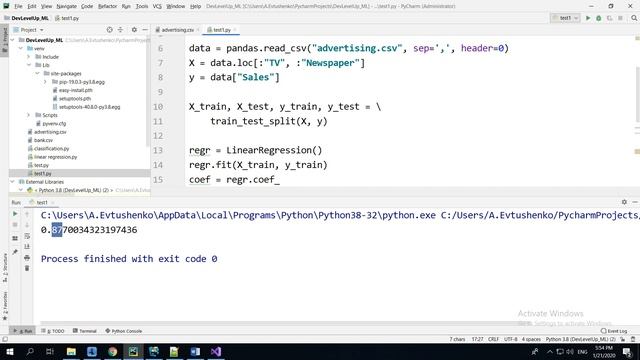Click lock icon in status bar
Screen dimensions: 640x360
[622, 339]
